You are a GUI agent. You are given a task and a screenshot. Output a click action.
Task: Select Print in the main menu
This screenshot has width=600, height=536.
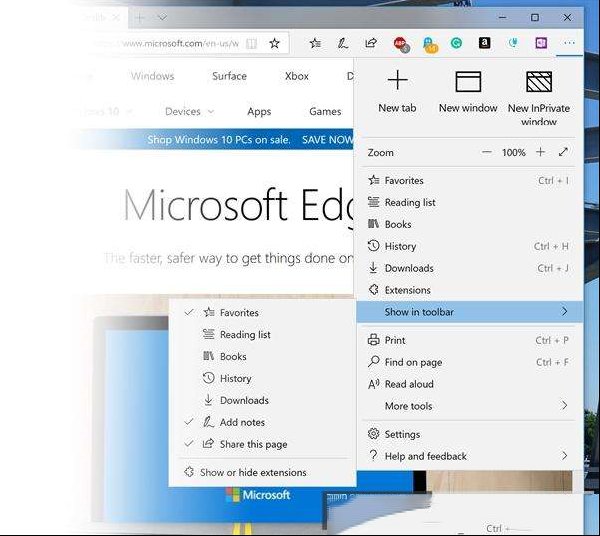[469, 340]
